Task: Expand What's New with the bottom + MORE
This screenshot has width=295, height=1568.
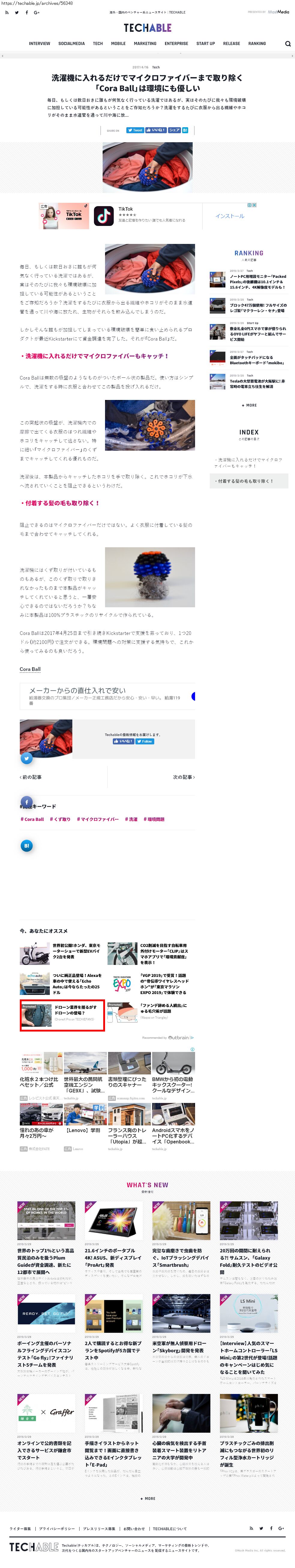Action: 148,1499
